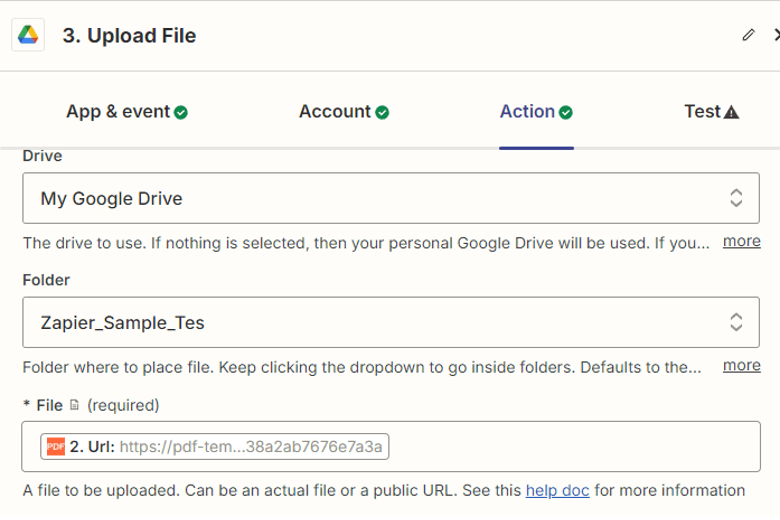The width and height of the screenshot is (780, 520).
Task: Click the red PDF icon in the Url pill
Action: click(x=55, y=447)
